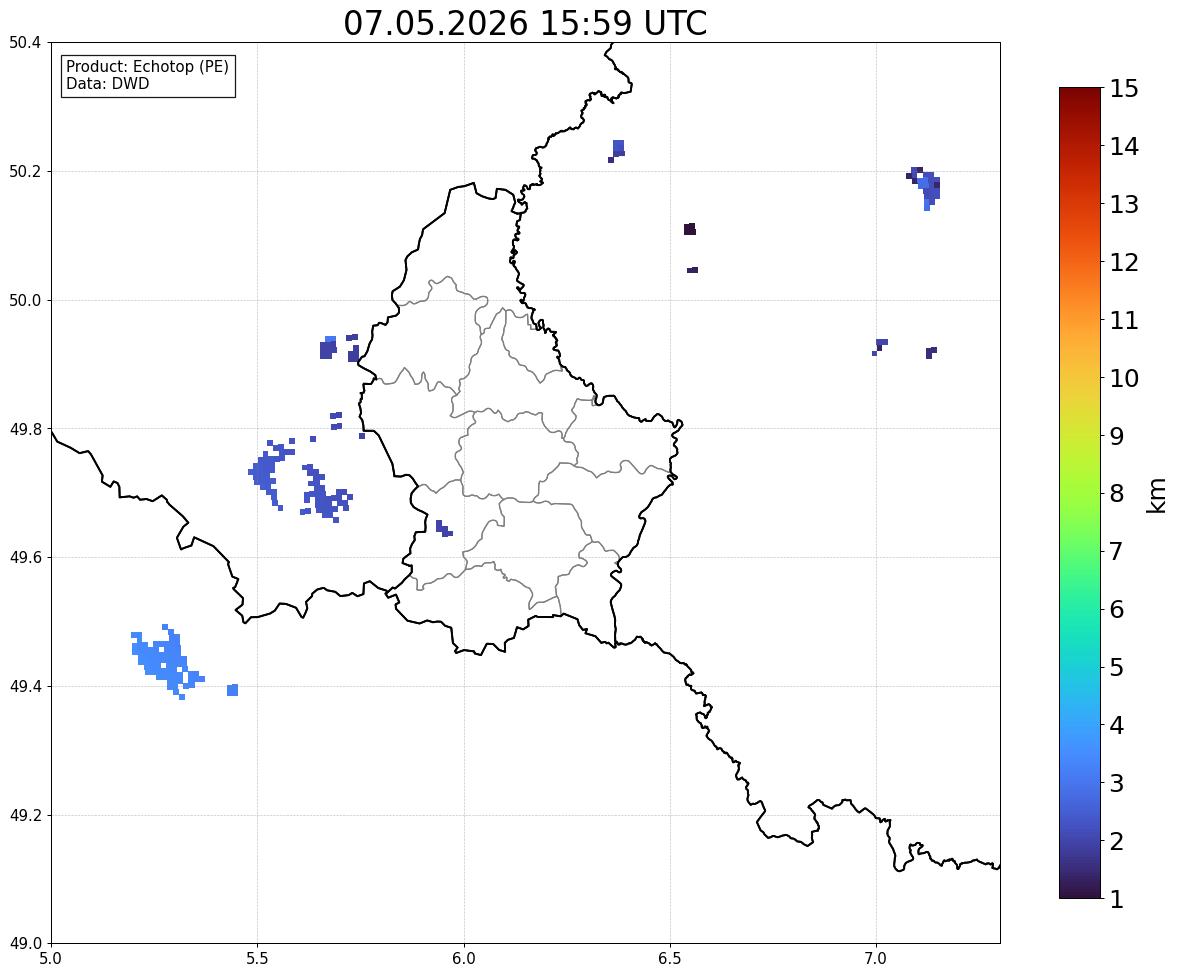Click the colorbar tick label 15
The width and height of the screenshot is (1178, 976).
(x=1124, y=89)
